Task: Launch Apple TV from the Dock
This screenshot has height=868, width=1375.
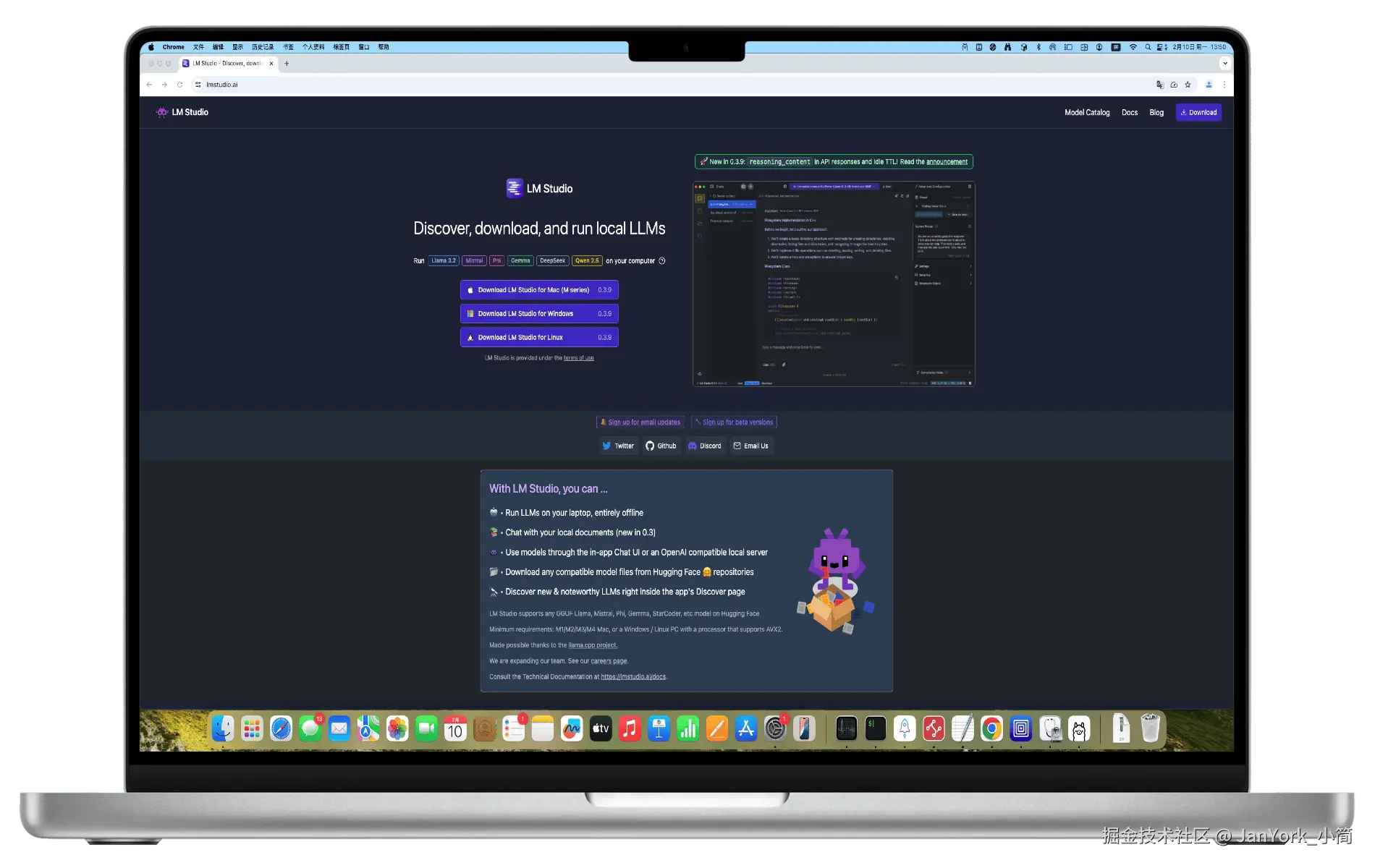Action: point(601,728)
